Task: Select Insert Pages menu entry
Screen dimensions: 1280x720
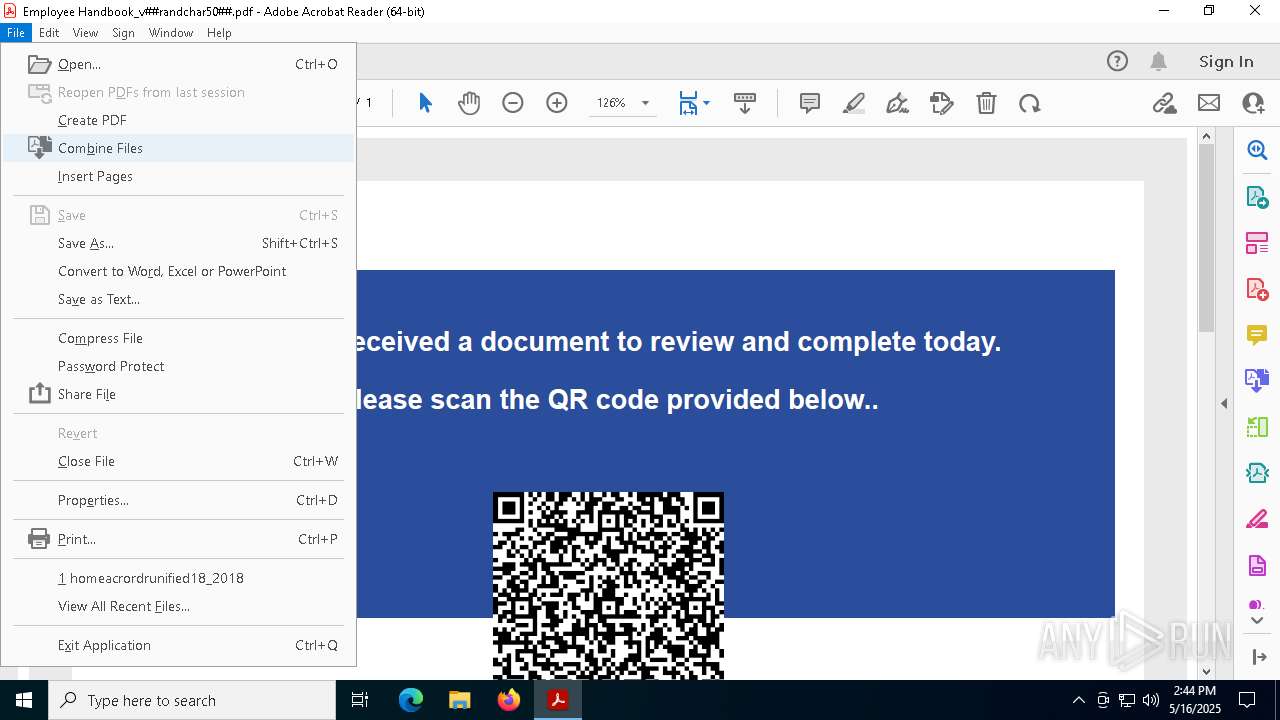Action: [x=179, y=176]
